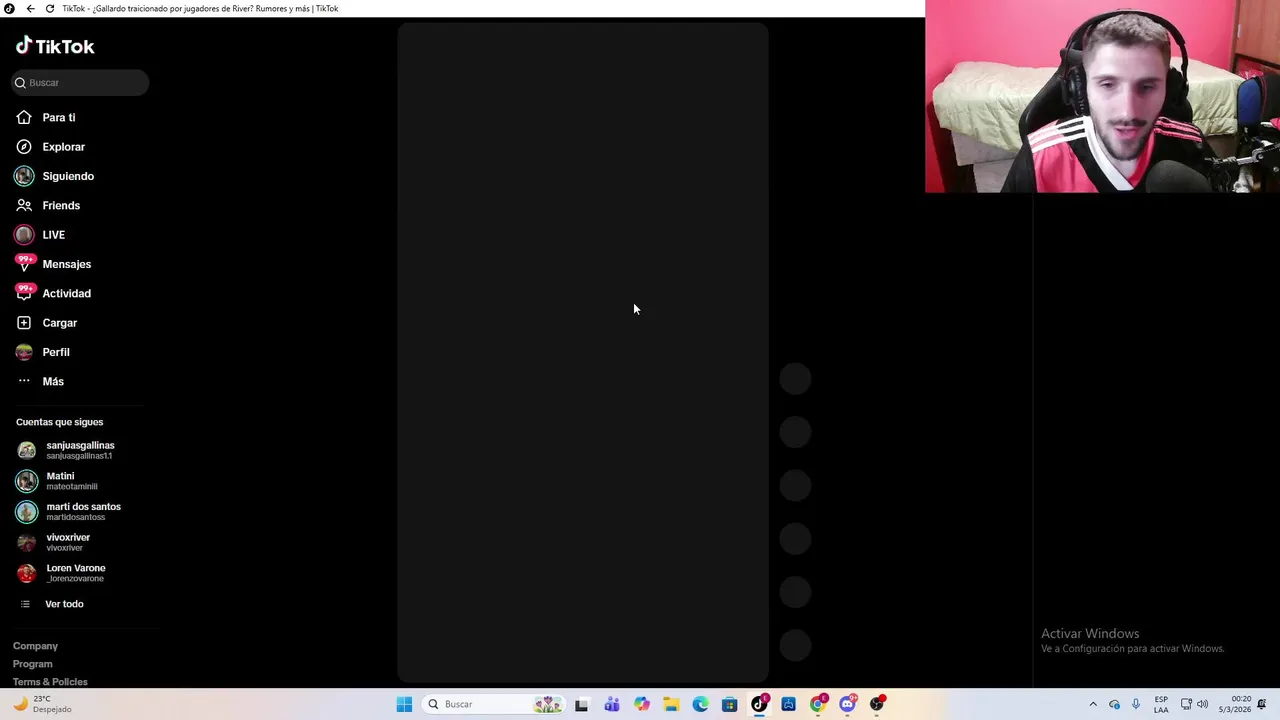Click the TikTok logo
This screenshot has height=720, width=1280.
pyautogui.click(x=55, y=46)
